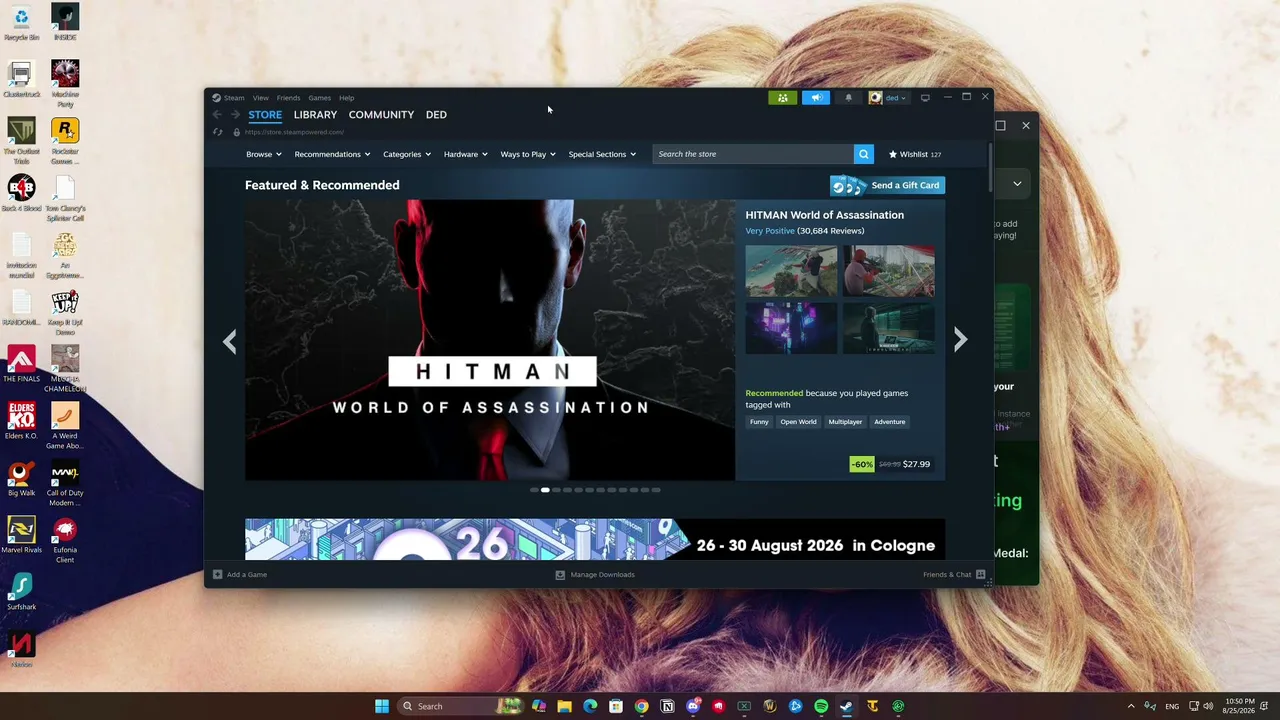Click the store search magnifier button
This screenshot has width=1280, height=720.
tap(864, 154)
